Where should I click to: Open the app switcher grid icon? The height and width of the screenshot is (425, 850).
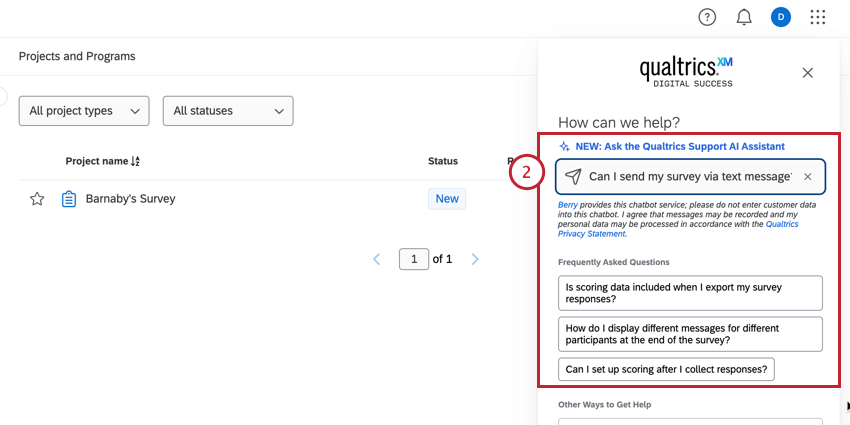tap(818, 17)
